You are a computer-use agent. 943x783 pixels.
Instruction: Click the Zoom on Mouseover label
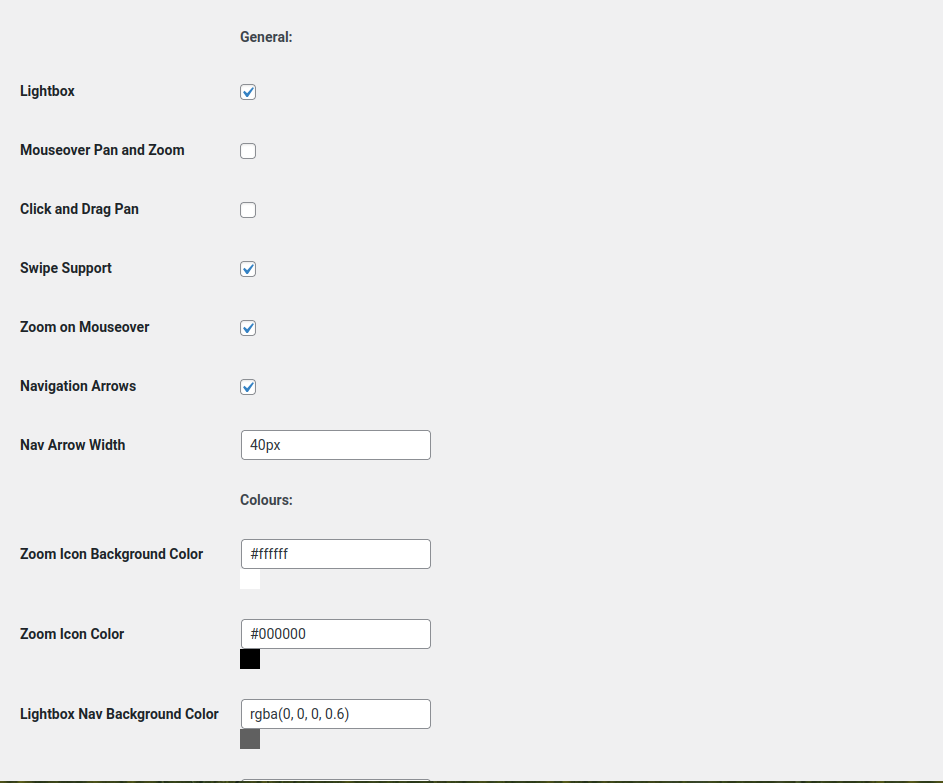(x=84, y=327)
